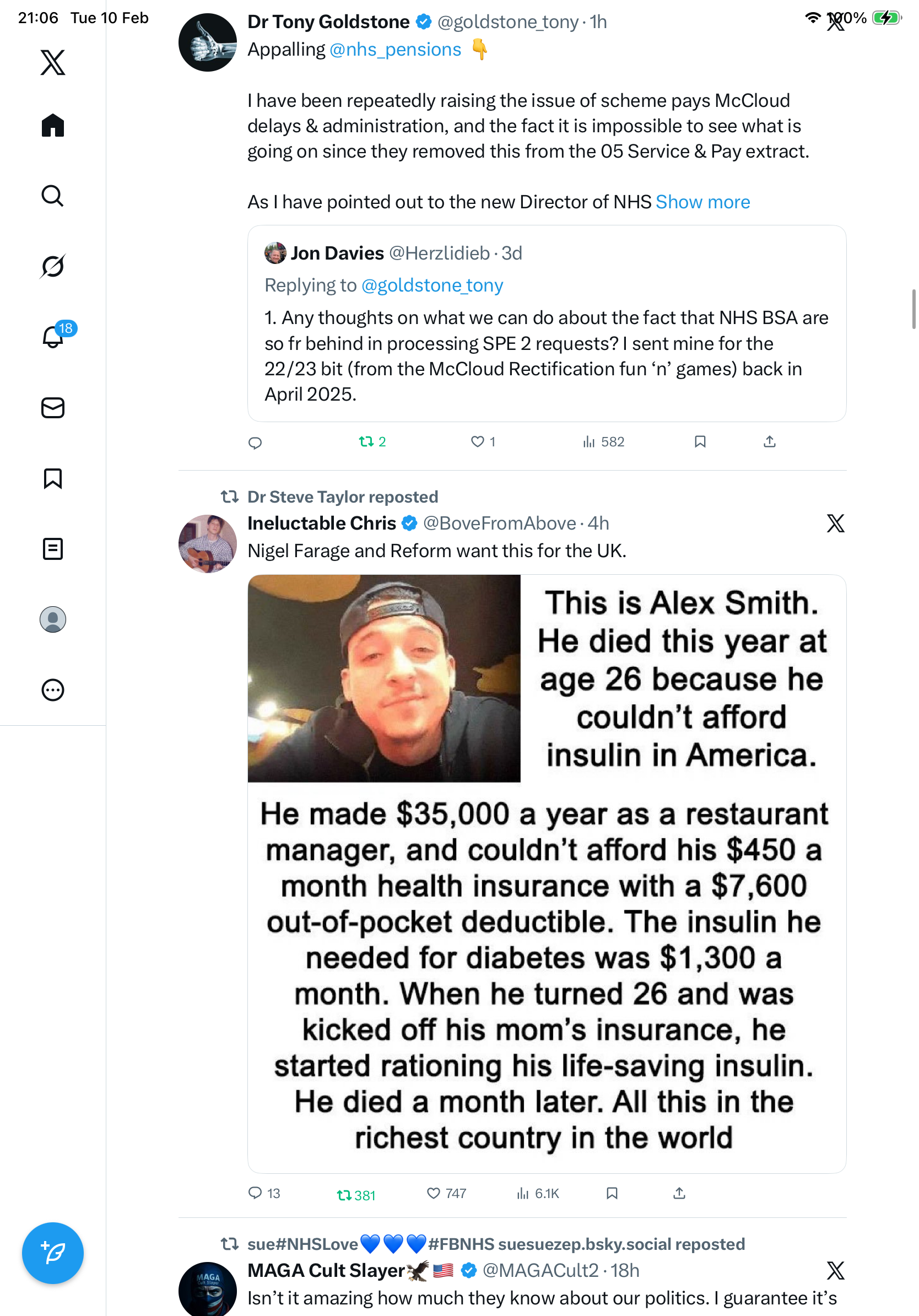Expand Tony Goldstone's post with Show more
This screenshot has width=919, height=1316.
pos(702,202)
